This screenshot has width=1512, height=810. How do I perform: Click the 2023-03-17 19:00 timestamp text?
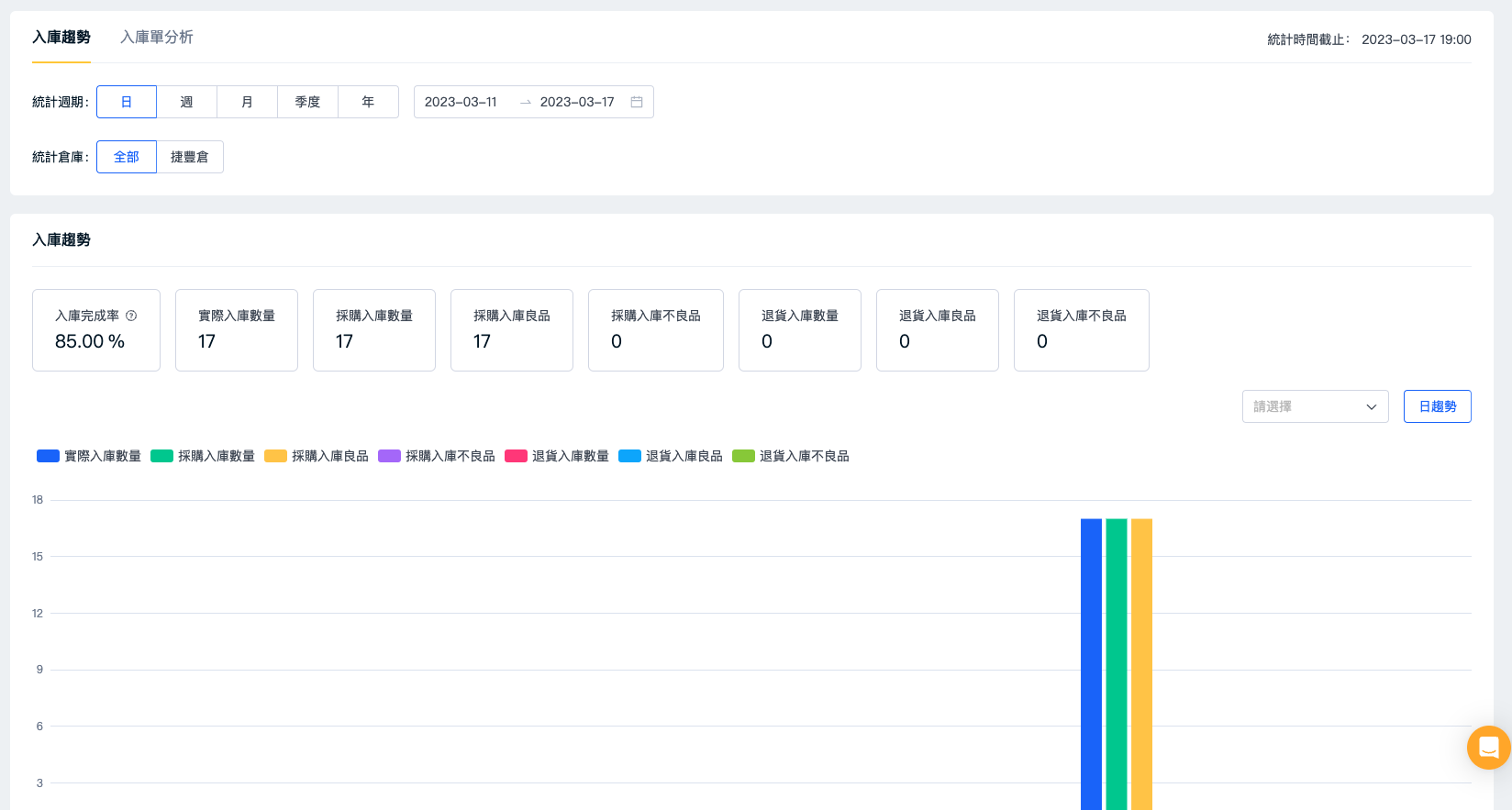[x=1417, y=39]
